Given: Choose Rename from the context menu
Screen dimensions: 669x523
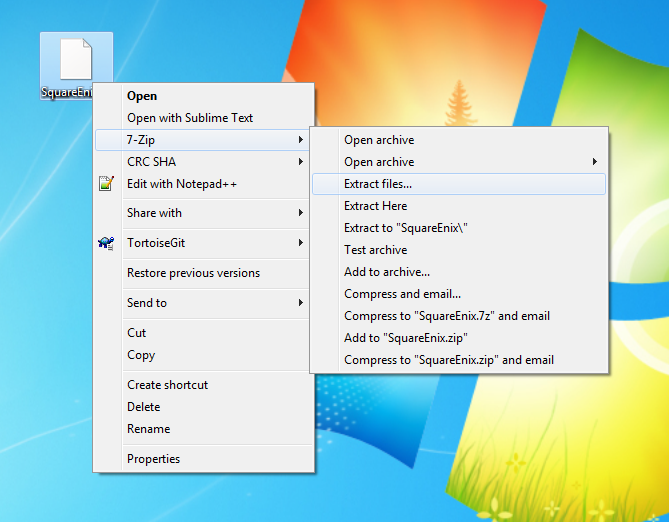Looking at the screenshot, I should pyautogui.click(x=204, y=428).
